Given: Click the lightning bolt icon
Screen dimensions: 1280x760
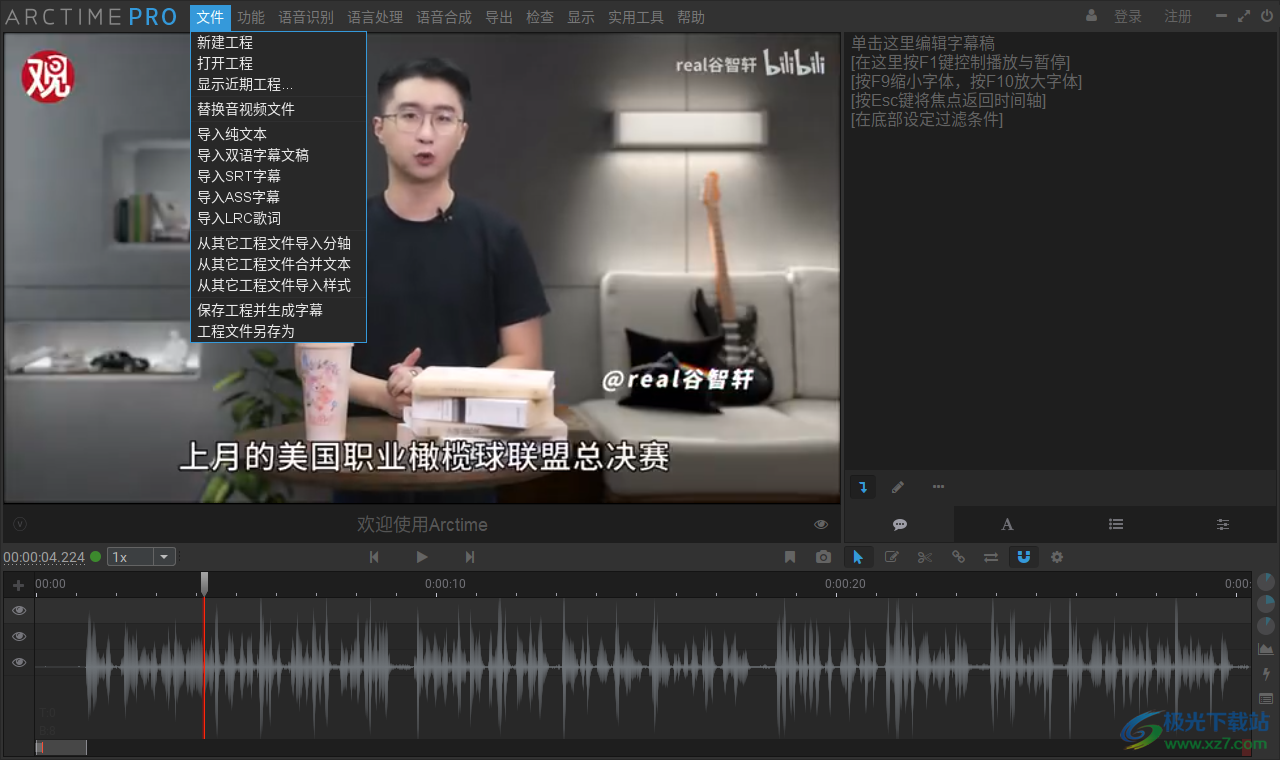Looking at the screenshot, I should (x=1266, y=674).
